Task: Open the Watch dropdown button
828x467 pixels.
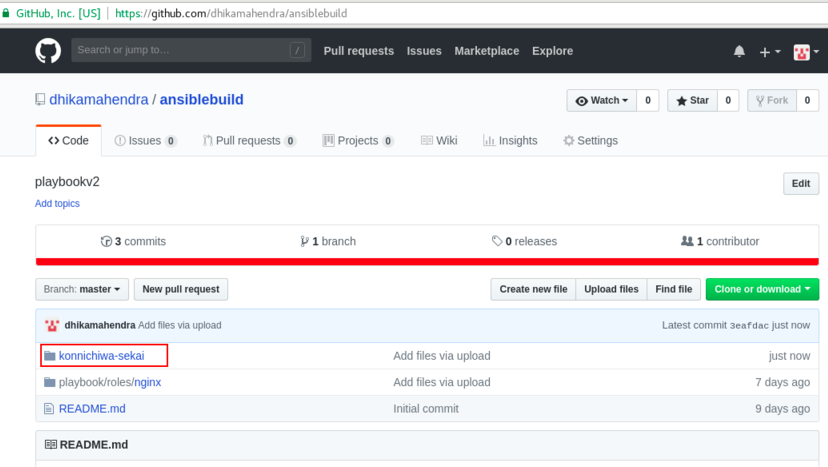Action: point(602,100)
